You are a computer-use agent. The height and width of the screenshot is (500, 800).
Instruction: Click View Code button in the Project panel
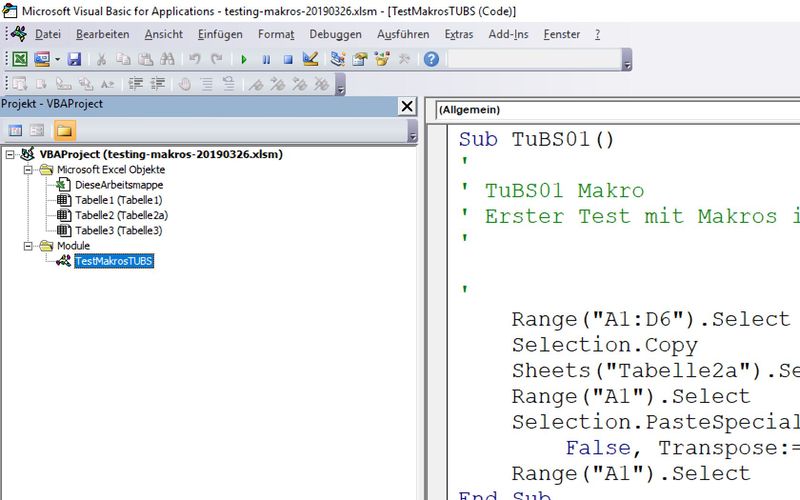click(x=16, y=130)
